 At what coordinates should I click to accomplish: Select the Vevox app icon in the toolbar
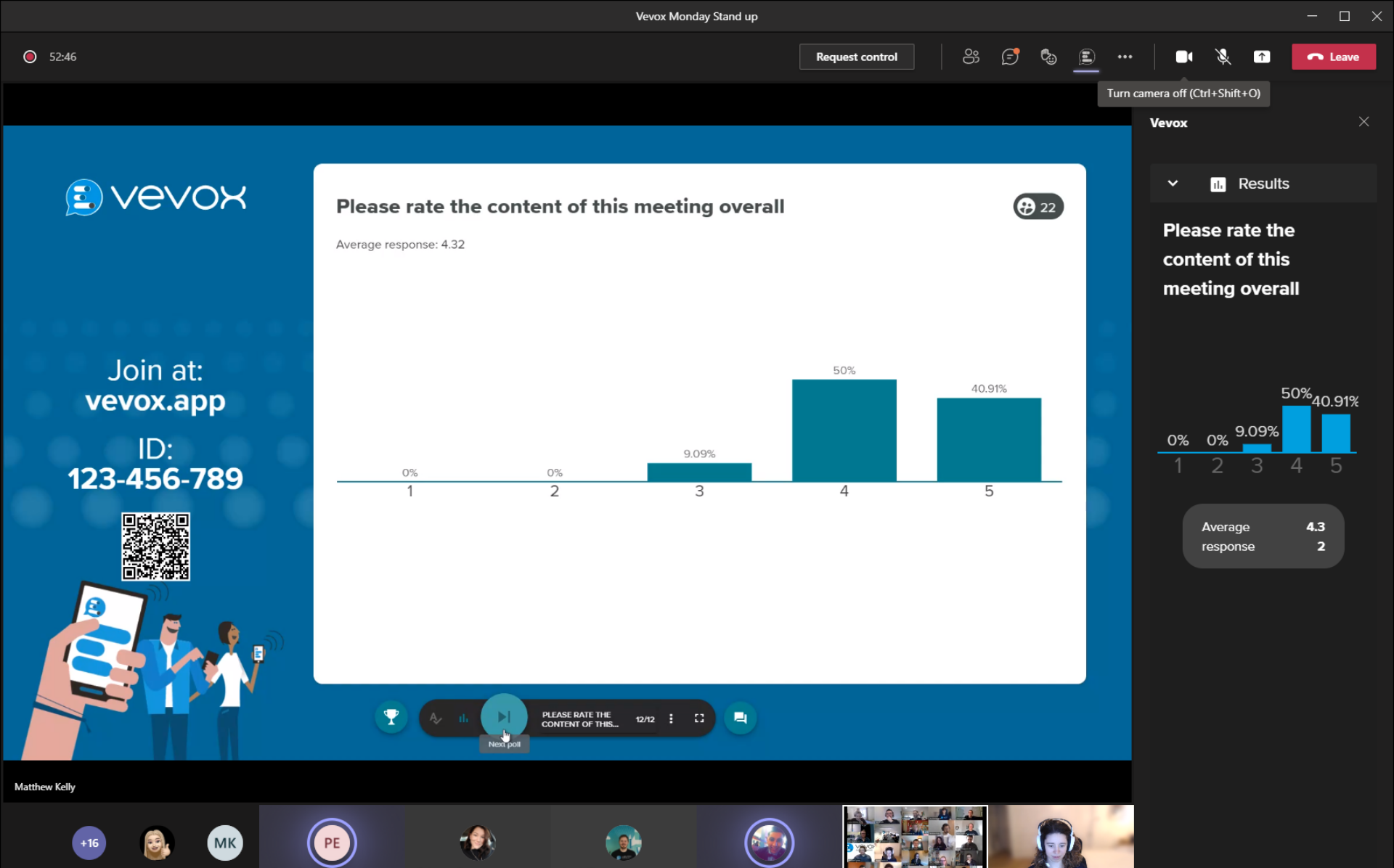tap(1086, 57)
